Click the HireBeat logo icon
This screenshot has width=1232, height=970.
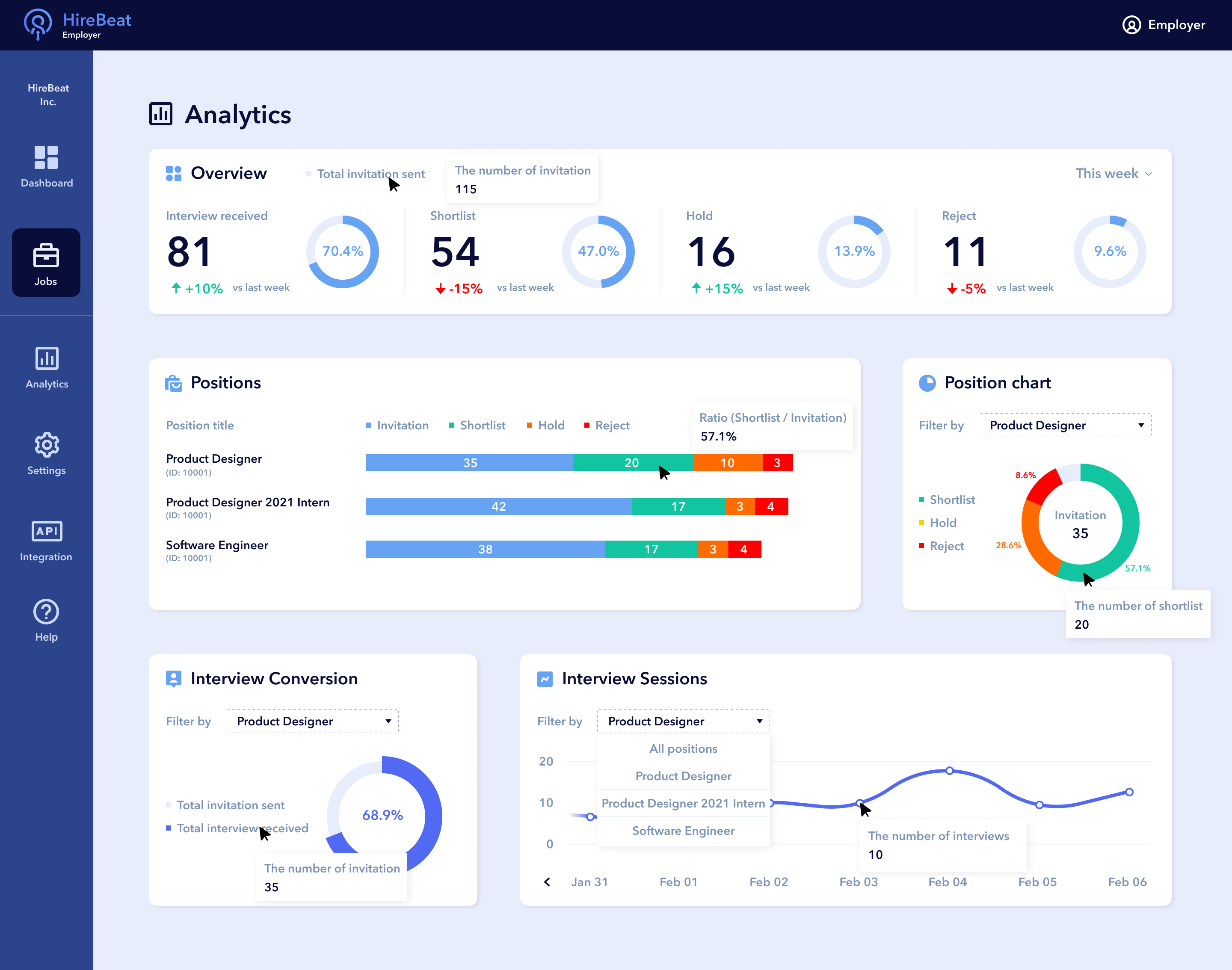pos(38,24)
